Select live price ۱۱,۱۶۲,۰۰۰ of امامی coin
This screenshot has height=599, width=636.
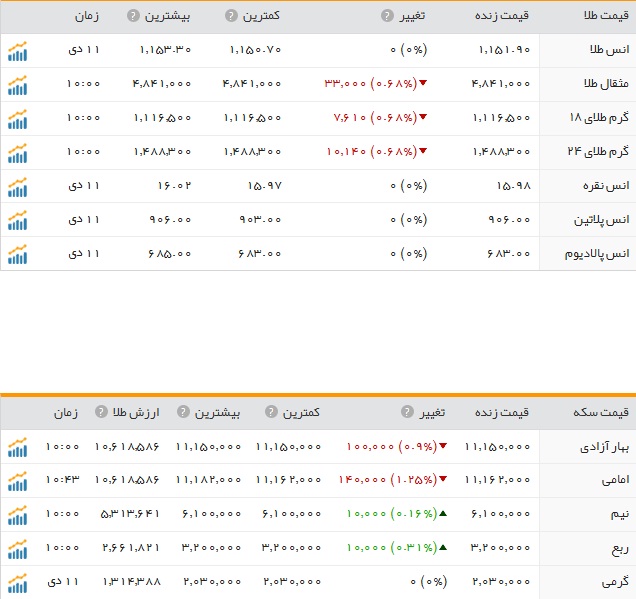[x=498, y=480]
